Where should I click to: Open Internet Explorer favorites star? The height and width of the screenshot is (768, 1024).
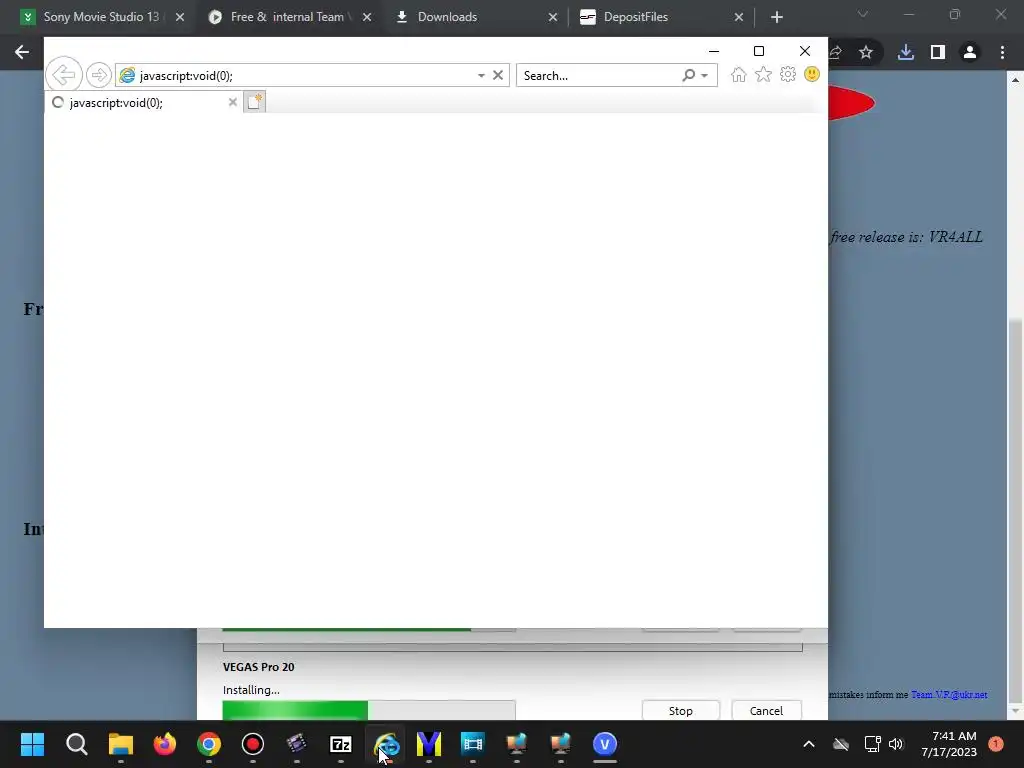point(763,74)
